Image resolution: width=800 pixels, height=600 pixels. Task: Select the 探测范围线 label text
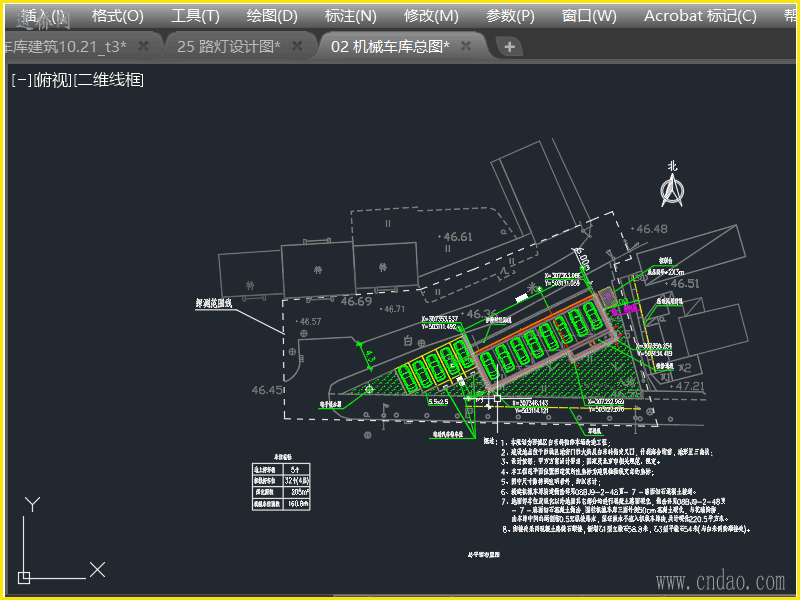pos(214,303)
